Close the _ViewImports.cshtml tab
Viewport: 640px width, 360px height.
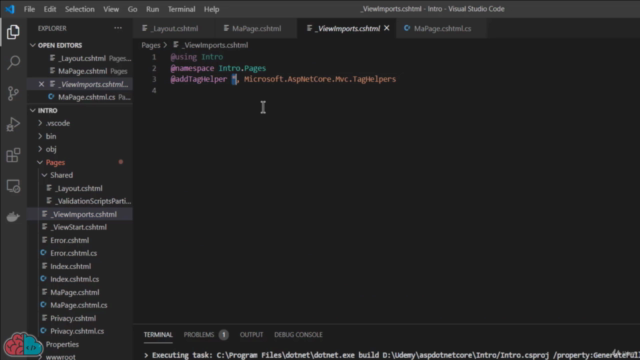(387, 28)
